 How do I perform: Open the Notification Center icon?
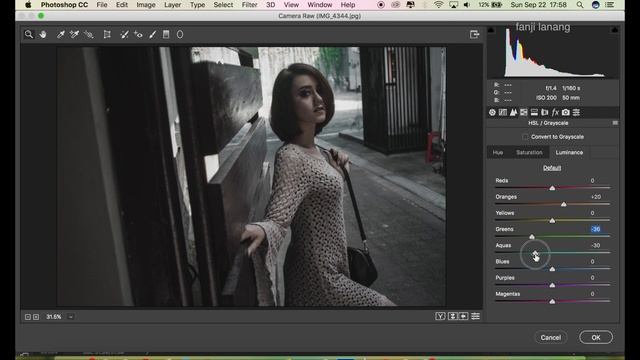tap(610, 5)
